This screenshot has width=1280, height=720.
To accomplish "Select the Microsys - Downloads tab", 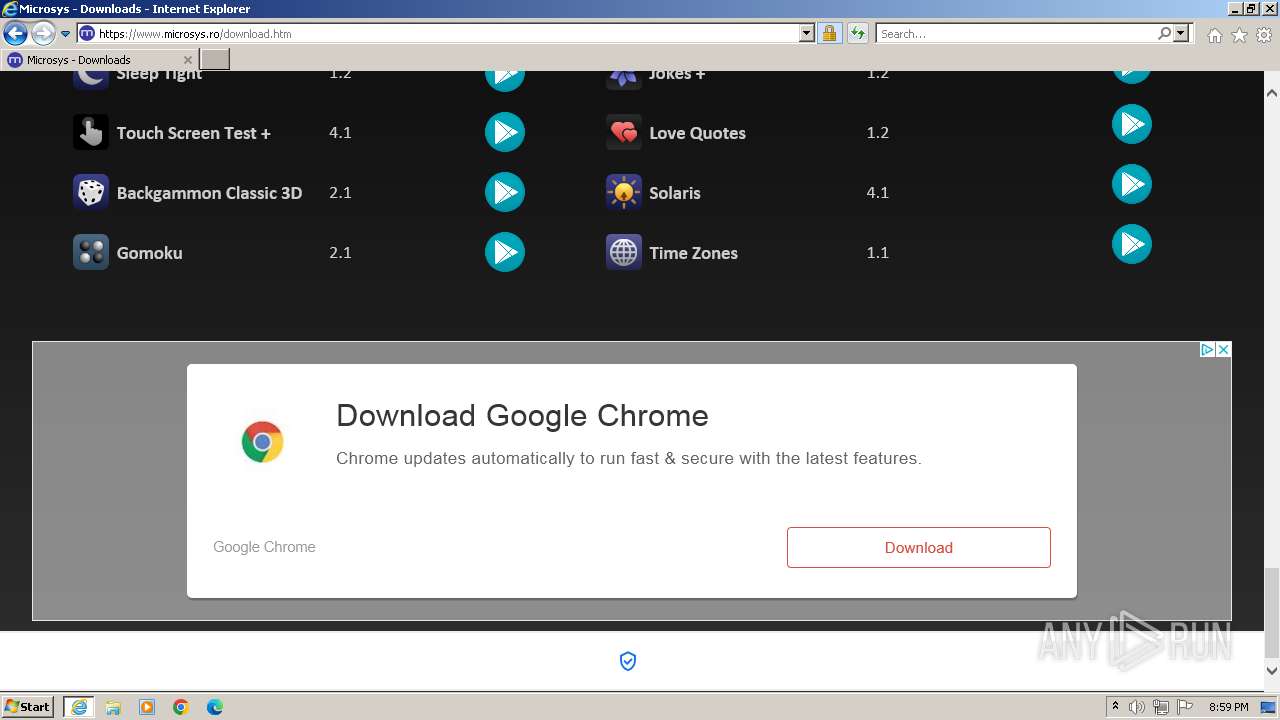I will pyautogui.click(x=100, y=60).
